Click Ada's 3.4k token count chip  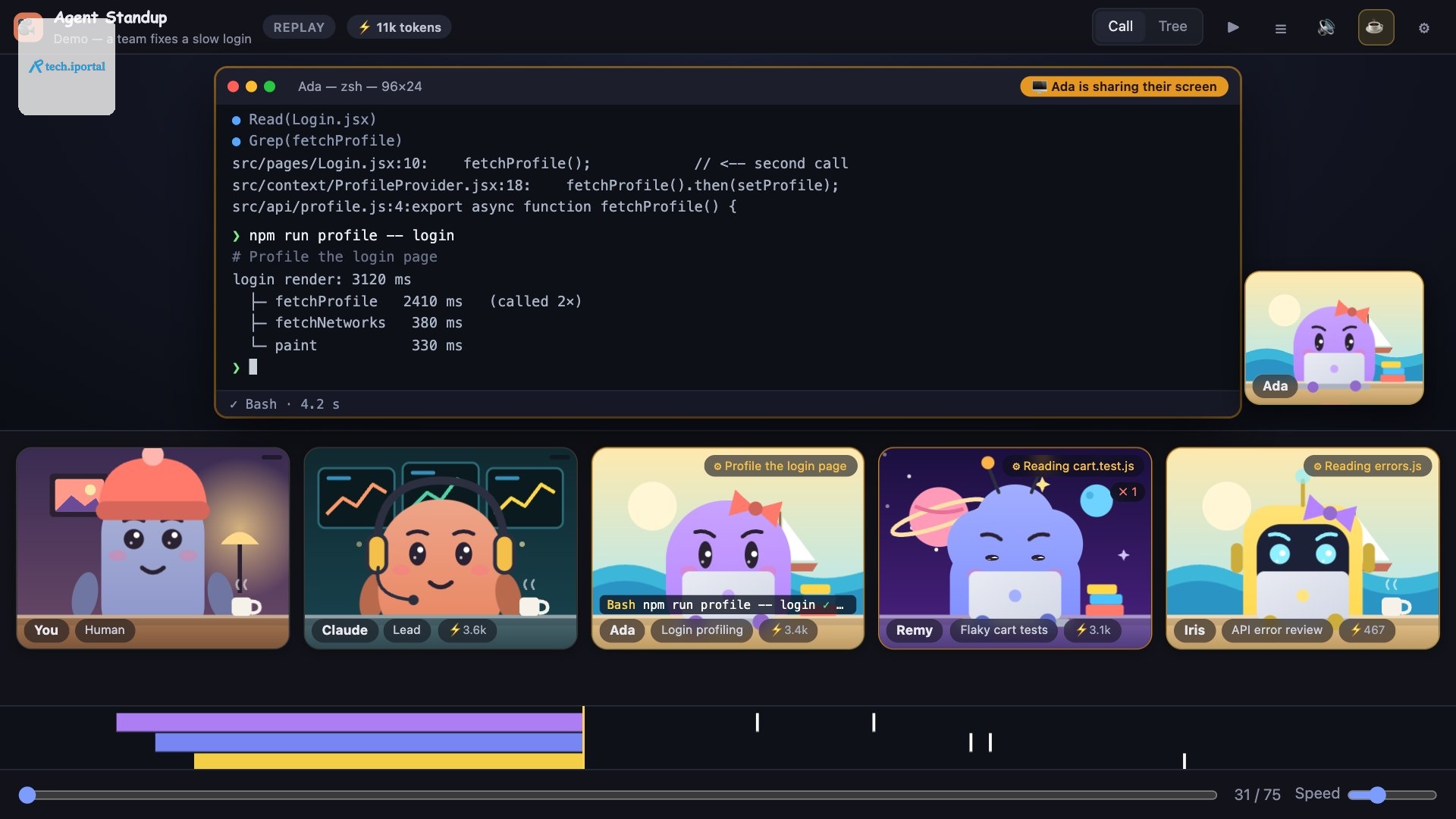[x=789, y=630]
